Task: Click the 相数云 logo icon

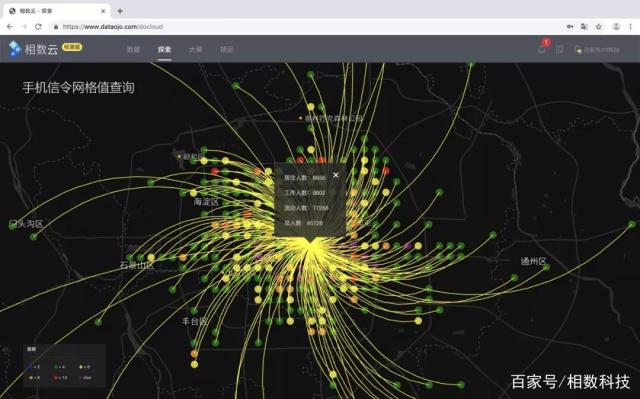Action: tap(15, 49)
